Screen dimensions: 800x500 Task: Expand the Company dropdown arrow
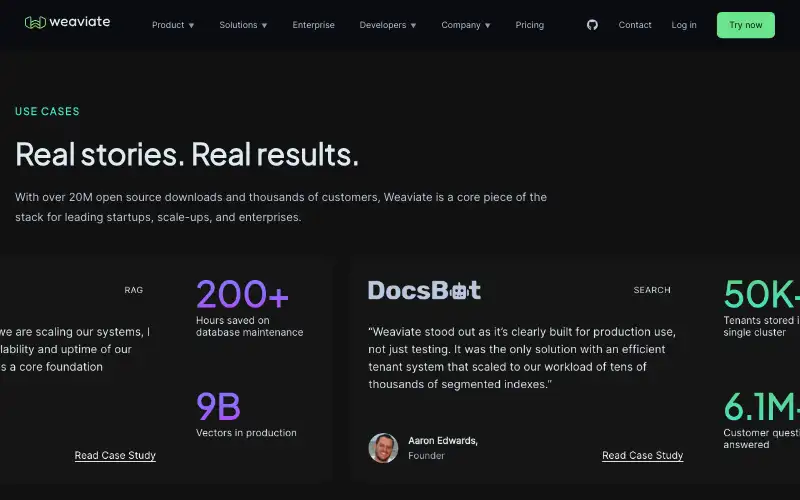(487, 25)
